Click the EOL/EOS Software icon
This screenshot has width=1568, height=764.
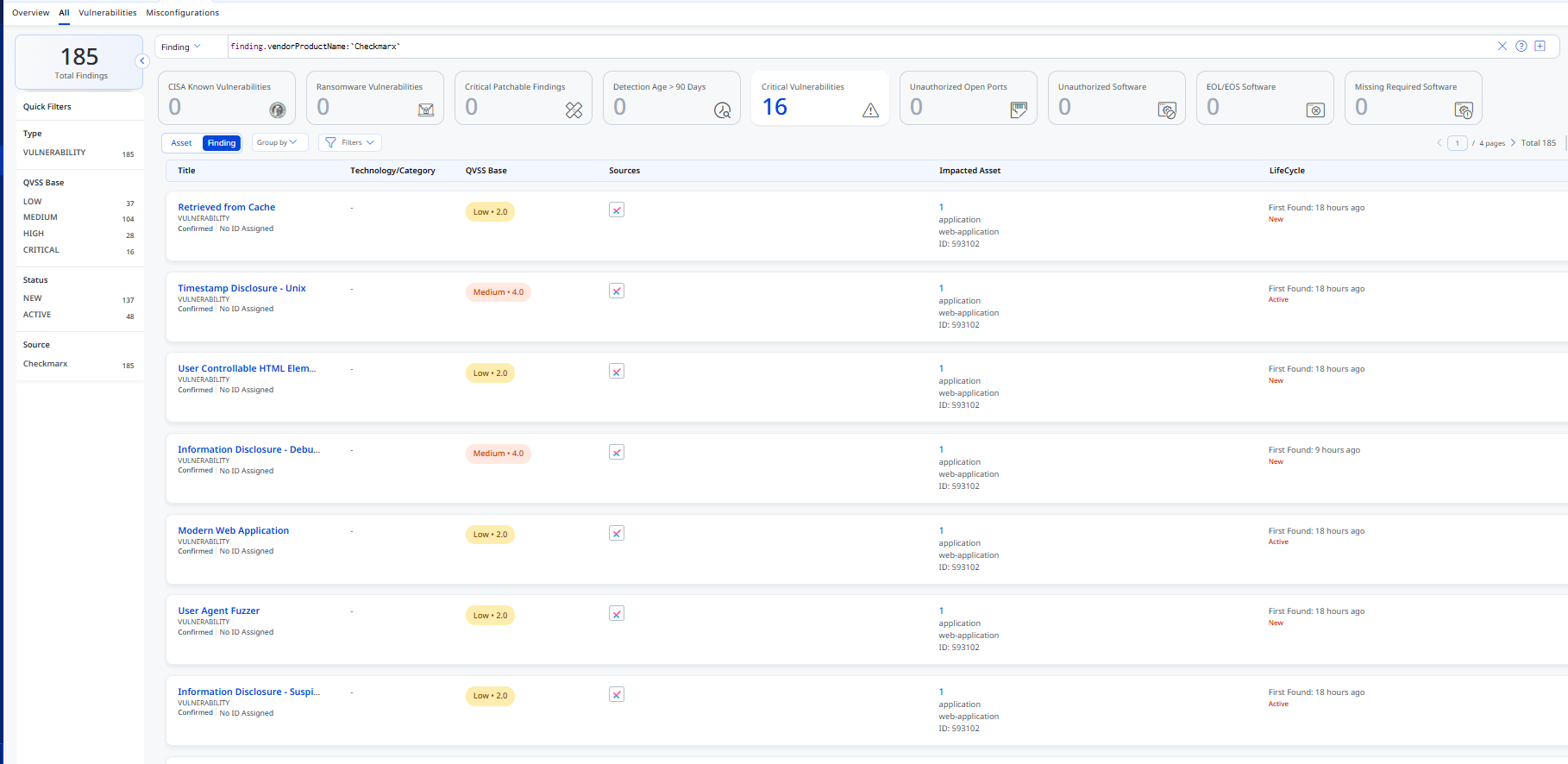(1315, 110)
